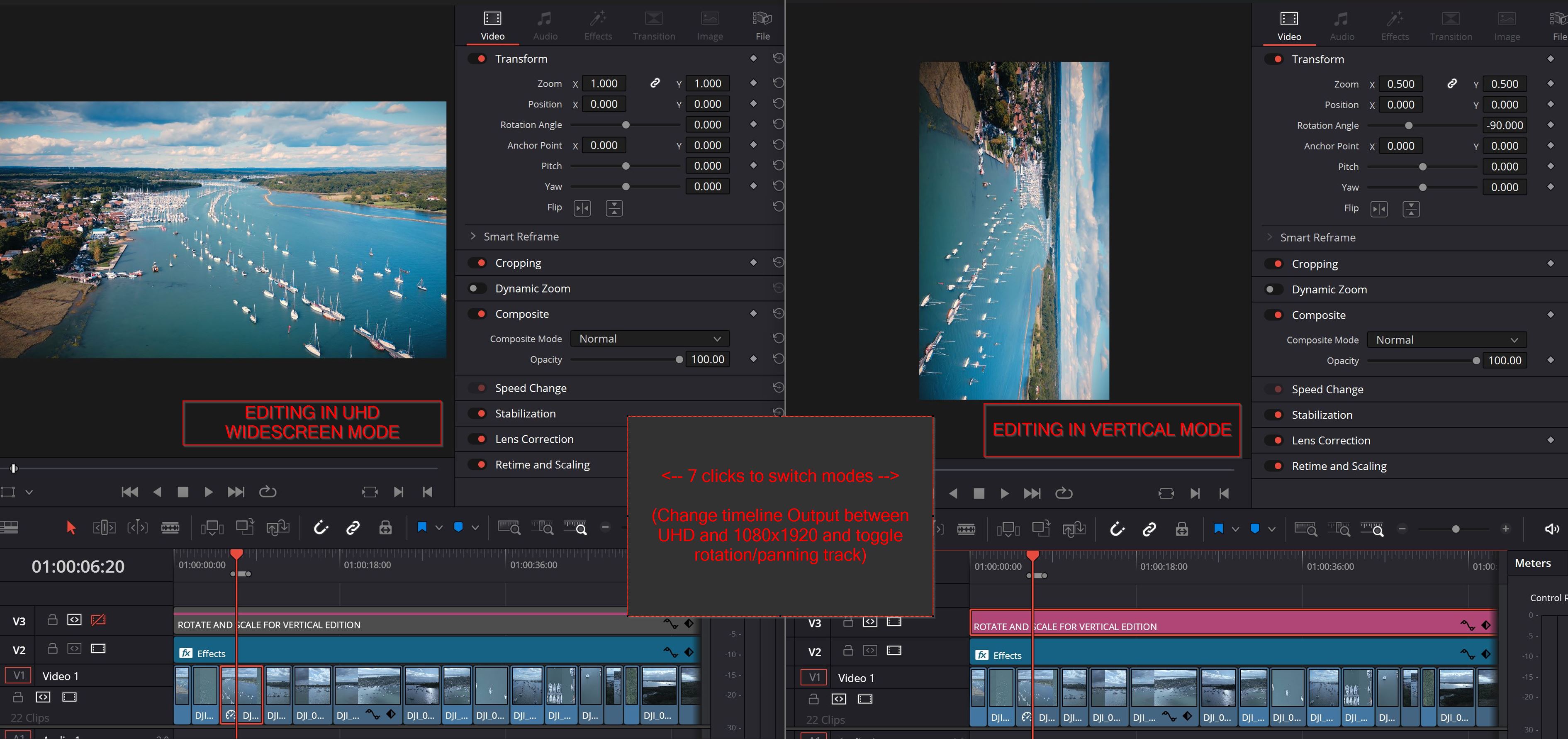This screenshot has height=739, width=1568.
Task: Expand Smart Reframe section in right Inspector
Action: click(1270, 237)
